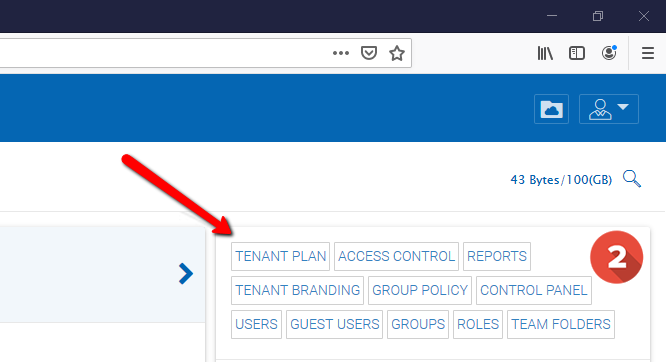
Task: Minimize the Firefox window
Action: pos(552,16)
